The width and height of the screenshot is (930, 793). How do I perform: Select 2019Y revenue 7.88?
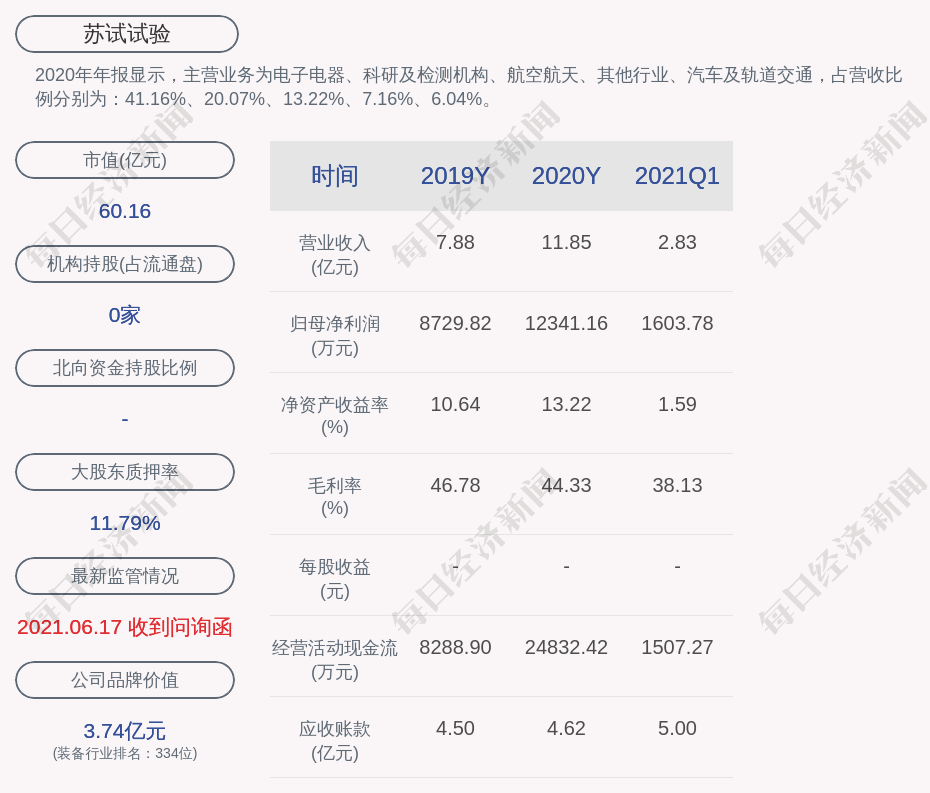coord(456,242)
